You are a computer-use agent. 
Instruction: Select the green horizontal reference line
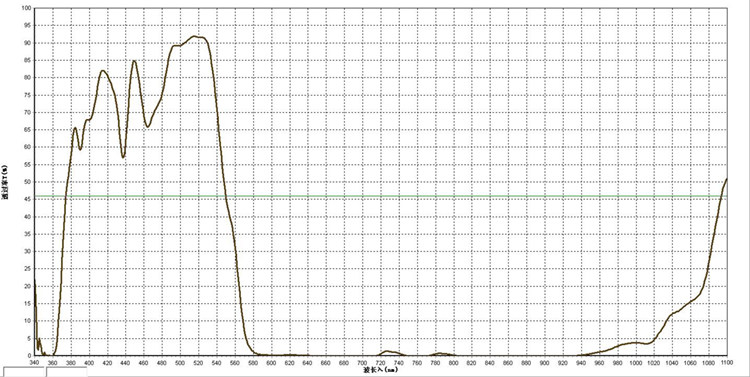point(381,196)
